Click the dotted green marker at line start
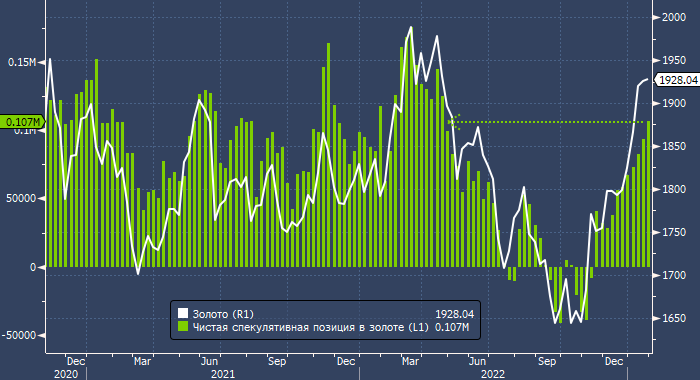Image resolution: width=700 pixels, height=380 pixels. (x=454, y=122)
